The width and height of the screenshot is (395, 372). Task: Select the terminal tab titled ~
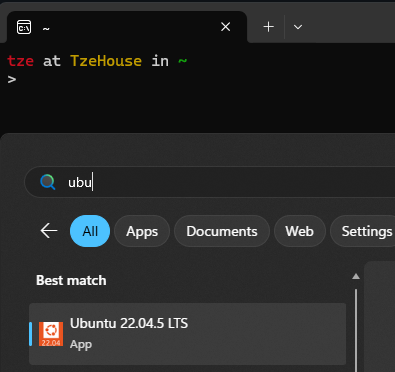[127, 27]
